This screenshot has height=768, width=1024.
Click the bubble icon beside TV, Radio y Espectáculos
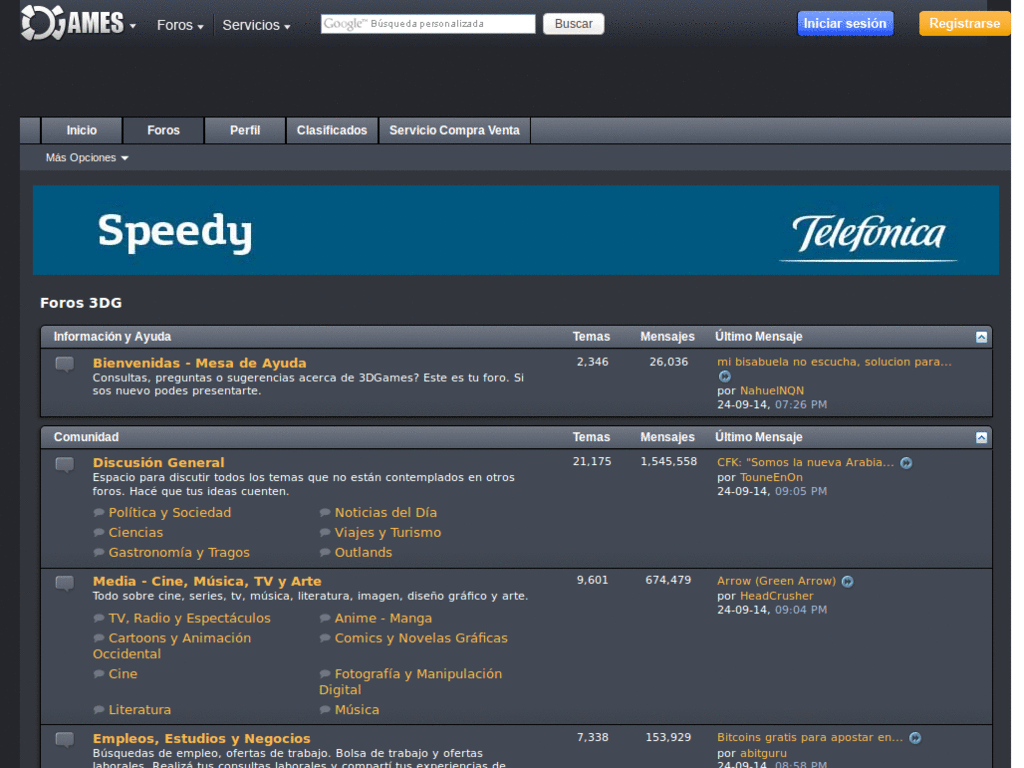click(x=99, y=618)
